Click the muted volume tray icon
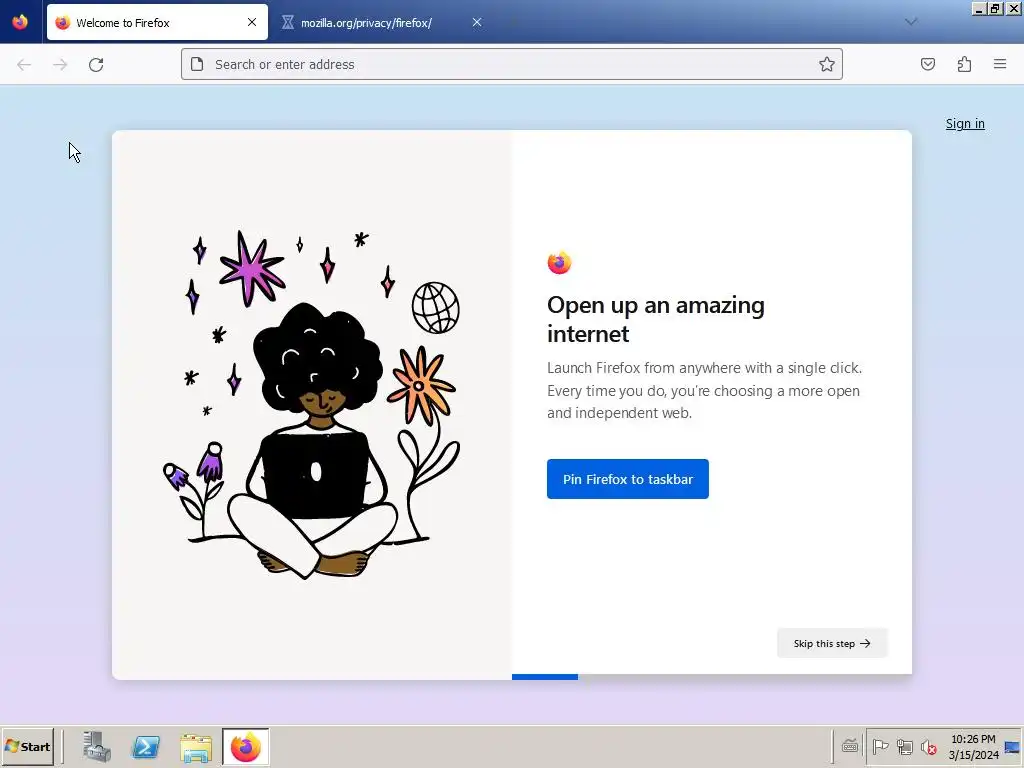 pyautogui.click(x=928, y=746)
